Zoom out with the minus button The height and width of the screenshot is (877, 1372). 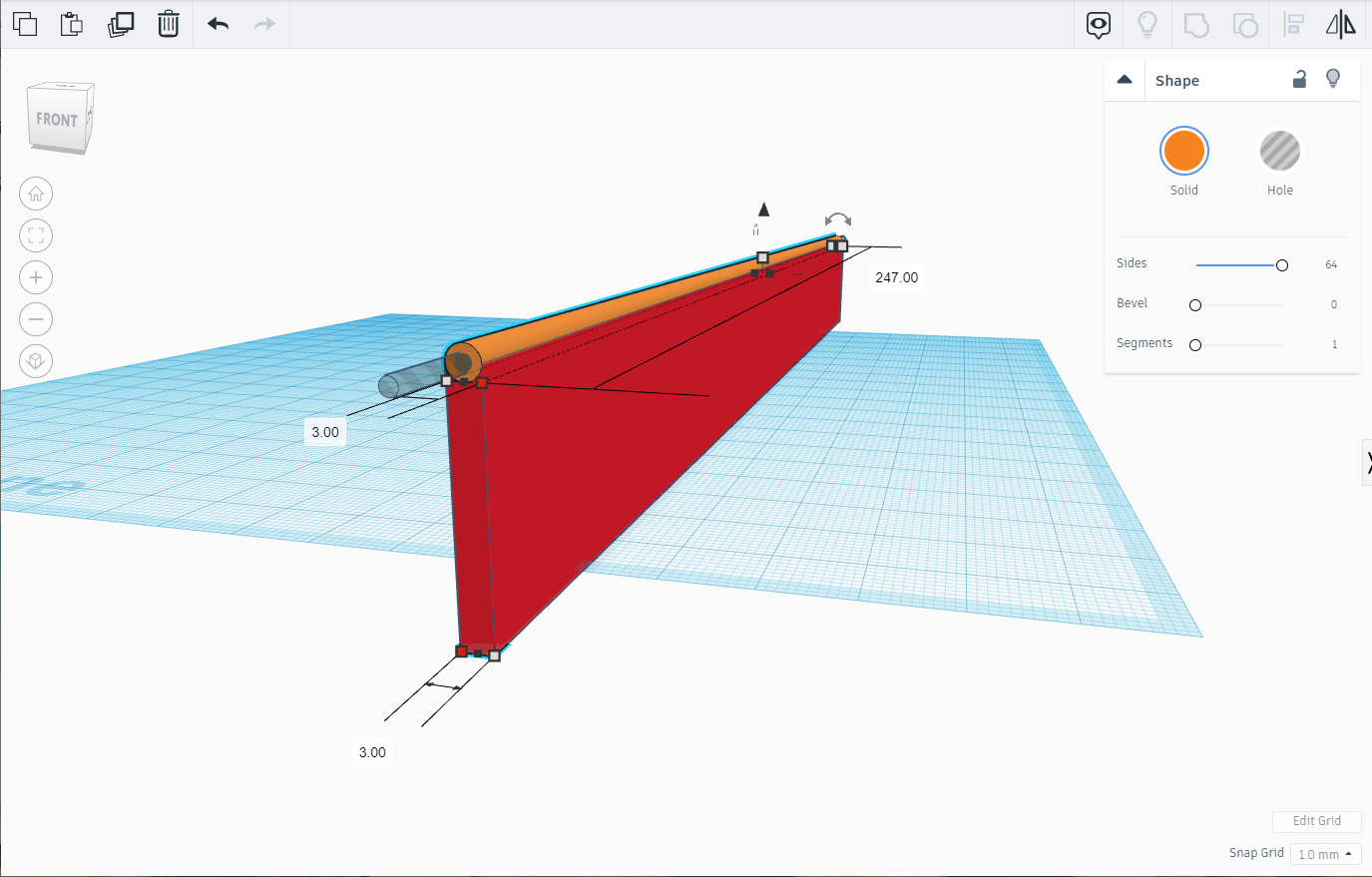36,319
